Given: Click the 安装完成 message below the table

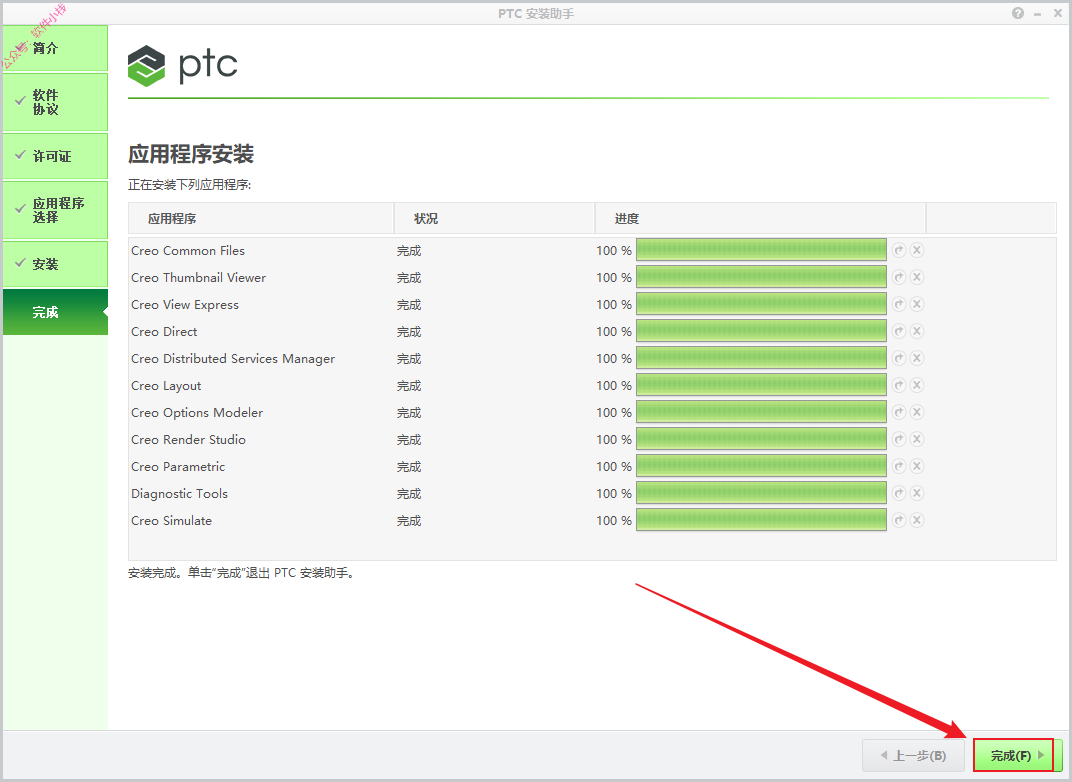Looking at the screenshot, I should (241, 573).
